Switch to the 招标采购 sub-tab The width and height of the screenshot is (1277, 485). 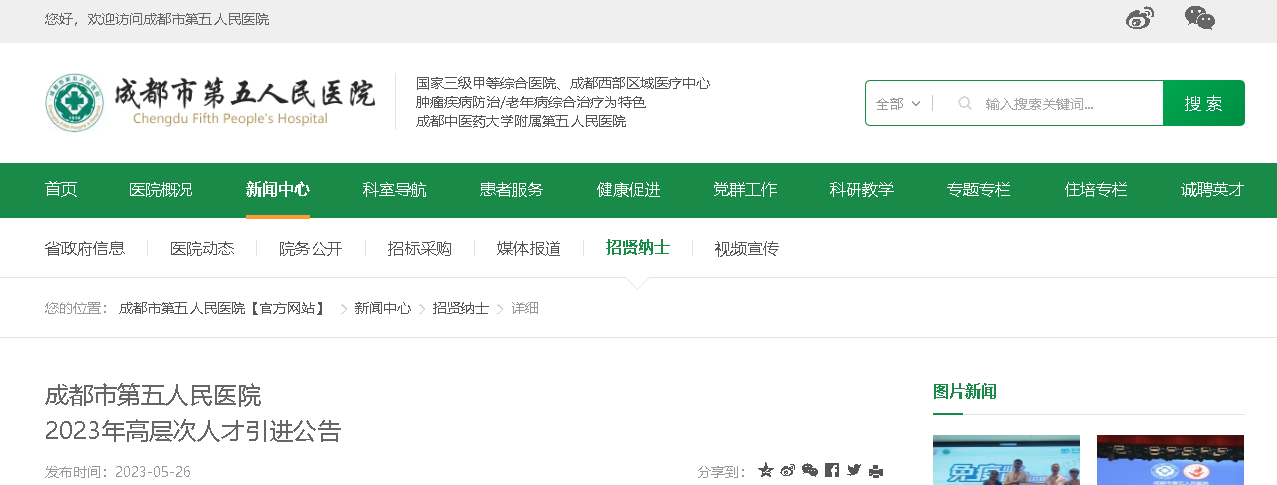(x=419, y=249)
